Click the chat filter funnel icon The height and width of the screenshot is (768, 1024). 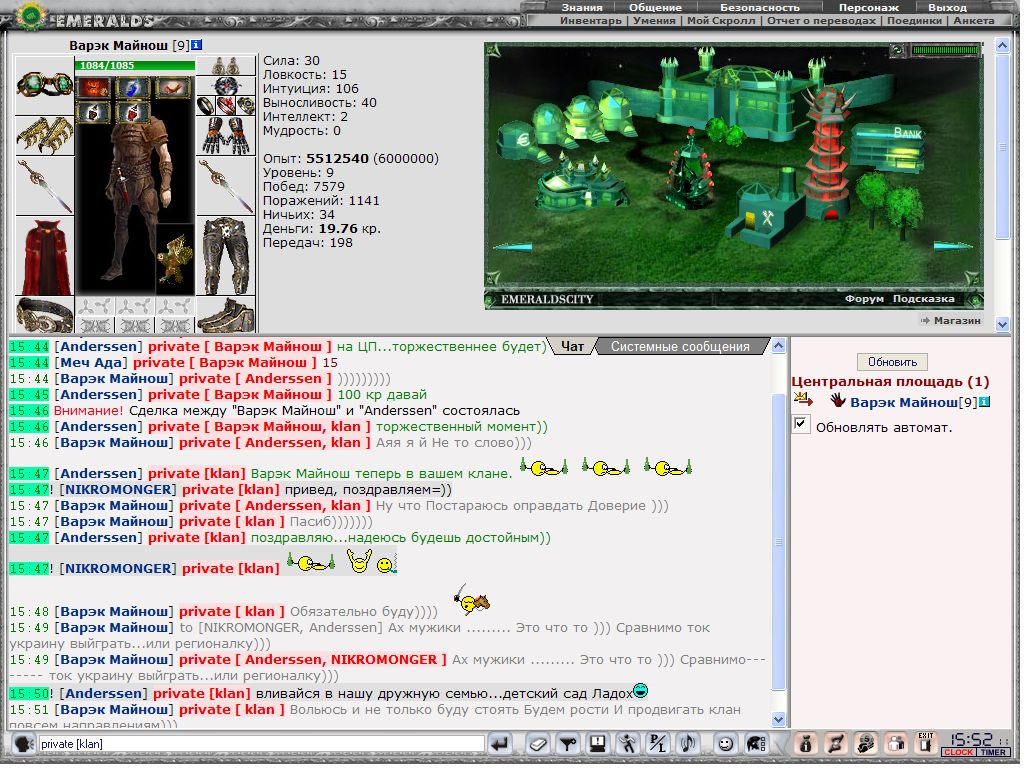point(567,744)
